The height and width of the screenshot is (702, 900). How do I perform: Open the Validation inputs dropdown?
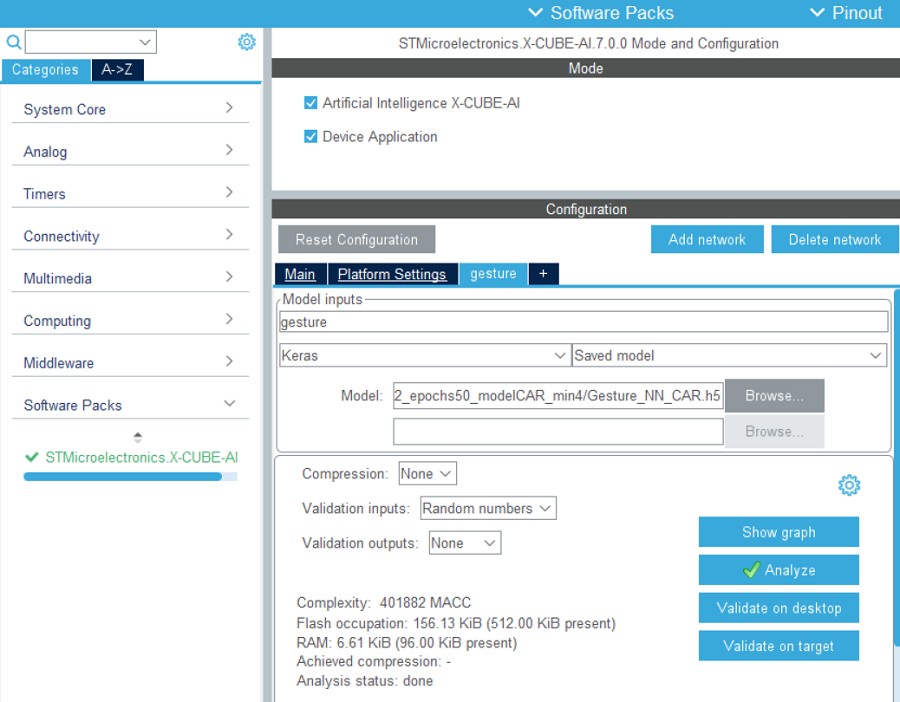click(x=488, y=508)
